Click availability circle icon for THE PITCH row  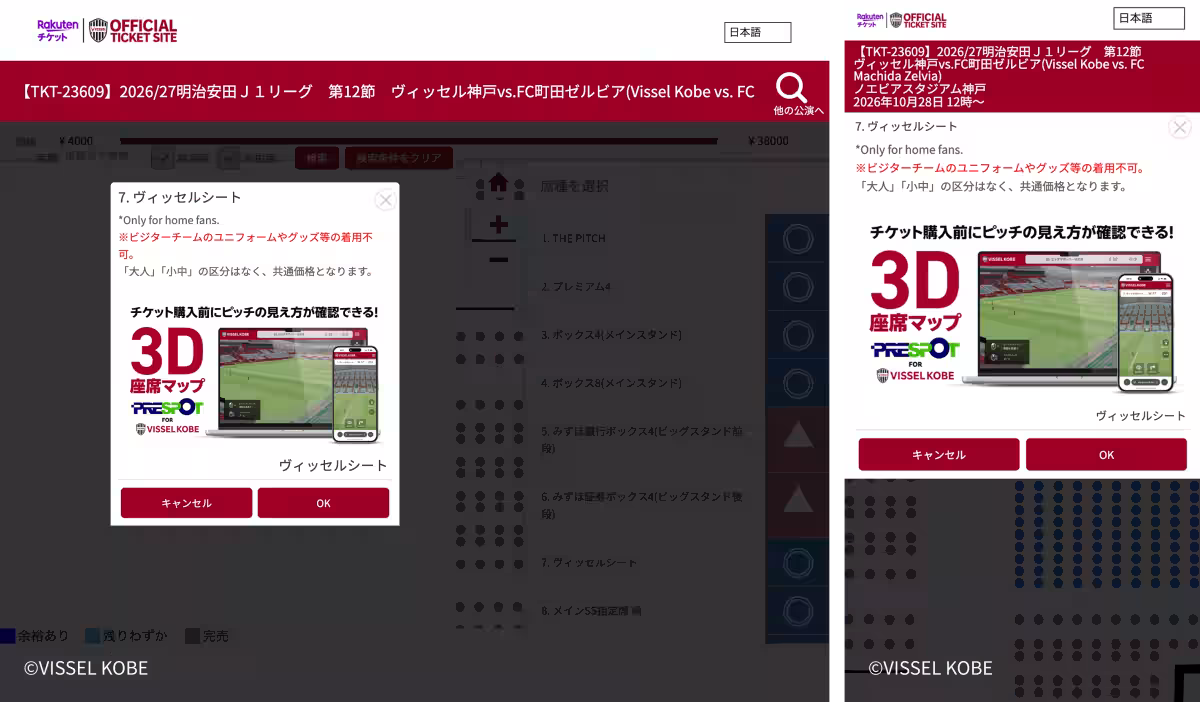pyautogui.click(x=797, y=239)
